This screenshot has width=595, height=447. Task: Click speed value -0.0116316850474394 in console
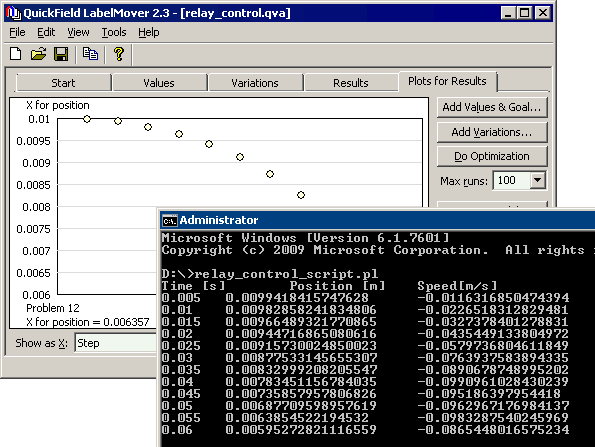point(493,298)
